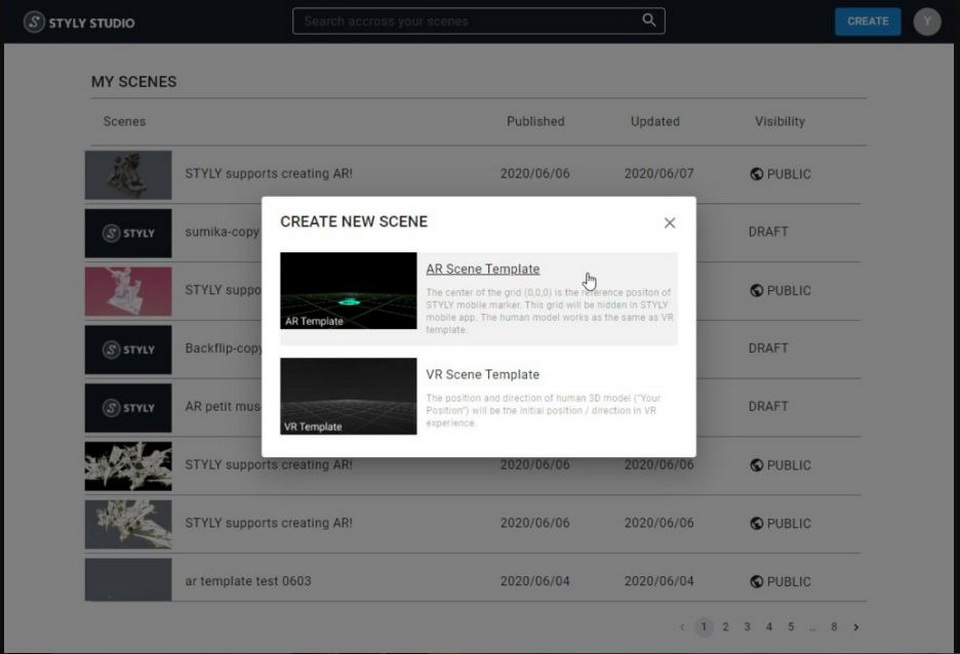Click the Updated column header
Image resolution: width=960 pixels, height=654 pixels.
(x=655, y=121)
